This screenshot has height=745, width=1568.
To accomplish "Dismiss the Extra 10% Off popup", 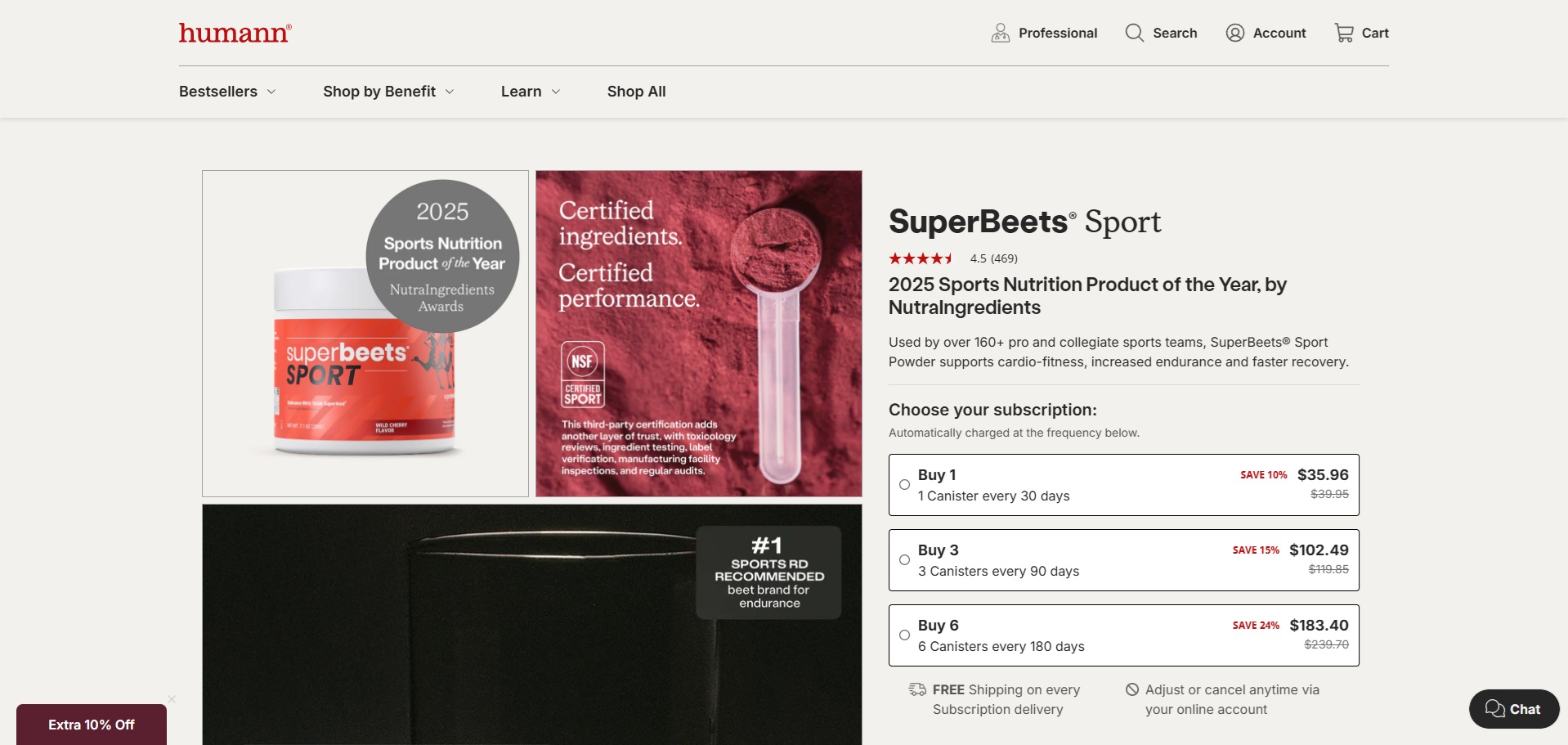I will tap(172, 699).
